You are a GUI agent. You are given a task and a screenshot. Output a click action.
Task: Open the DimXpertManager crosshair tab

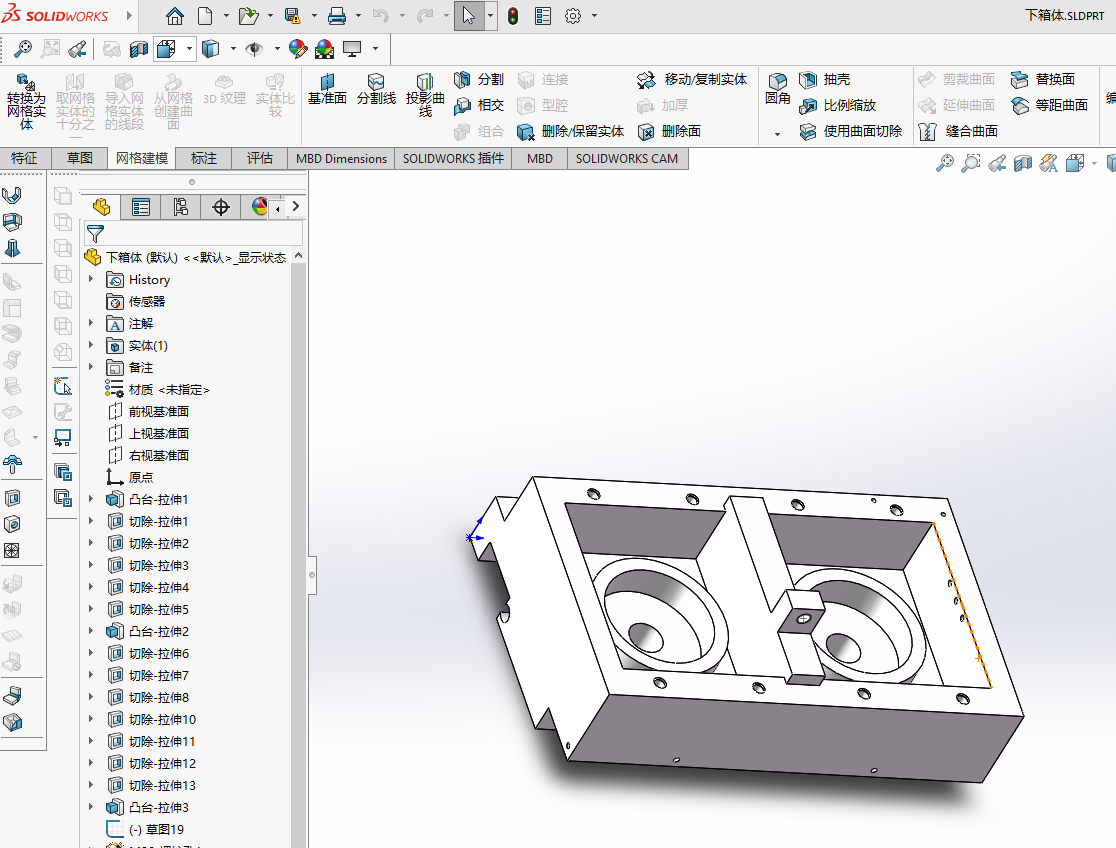(x=221, y=207)
